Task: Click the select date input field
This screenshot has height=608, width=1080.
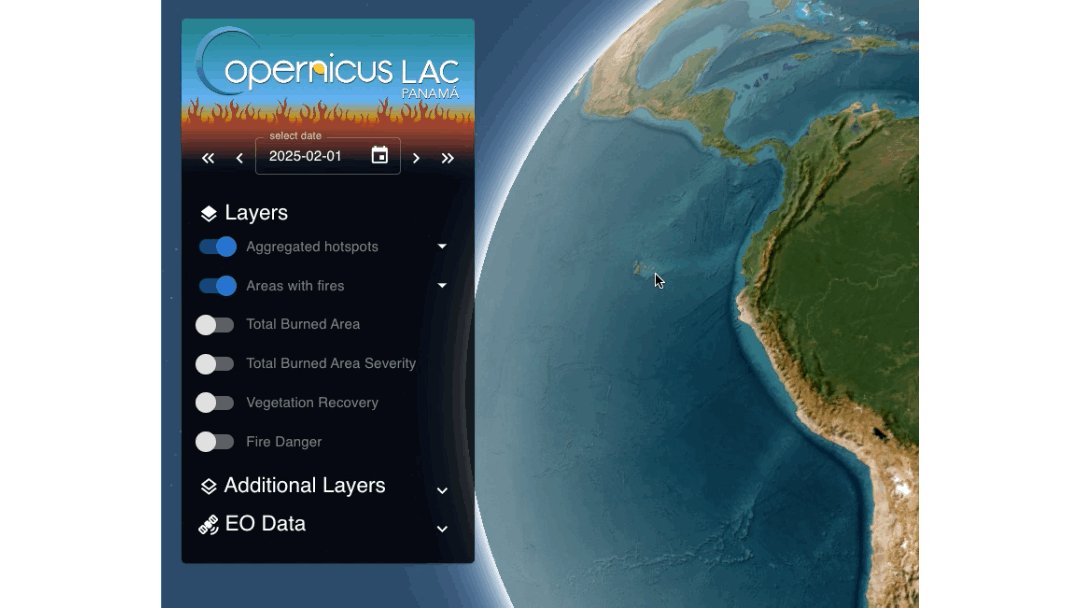Action: click(x=310, y=156)
